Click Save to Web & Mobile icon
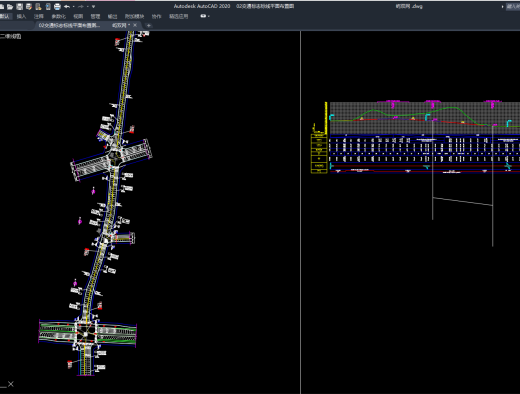Screen dimensions: 520x394 pyautogui.click(x=48, y=7)
